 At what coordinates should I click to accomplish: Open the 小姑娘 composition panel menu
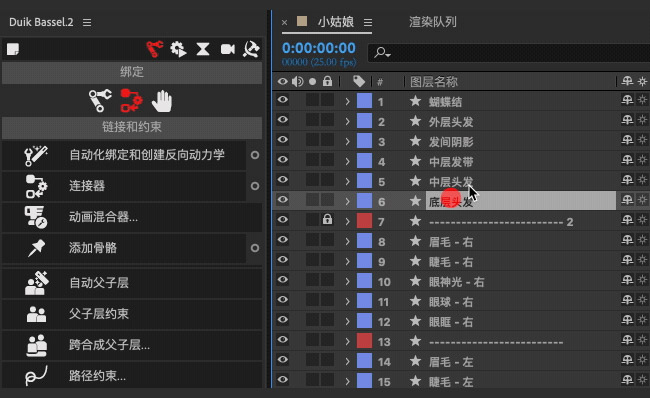pos(368,22)
